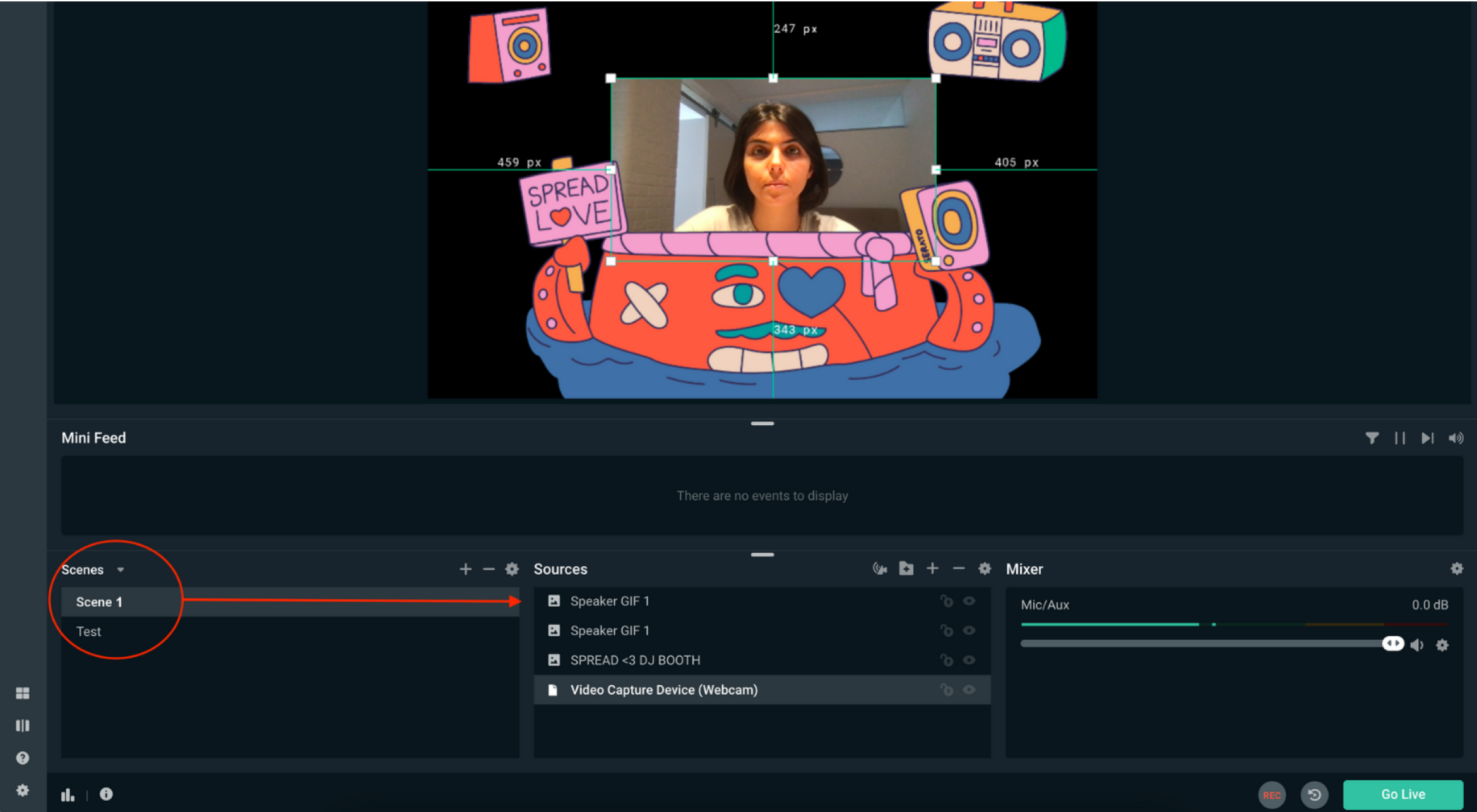Select the Test scene

point(89,632)
